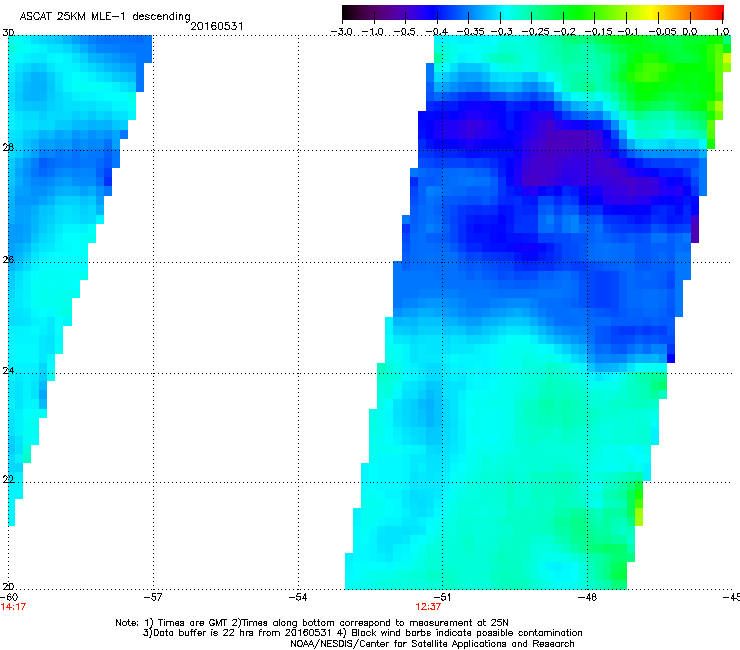Image resolution: width=740 pixels, height=650 pixels.
Task: Click the red end of the color bar
Action: (717, 13)
